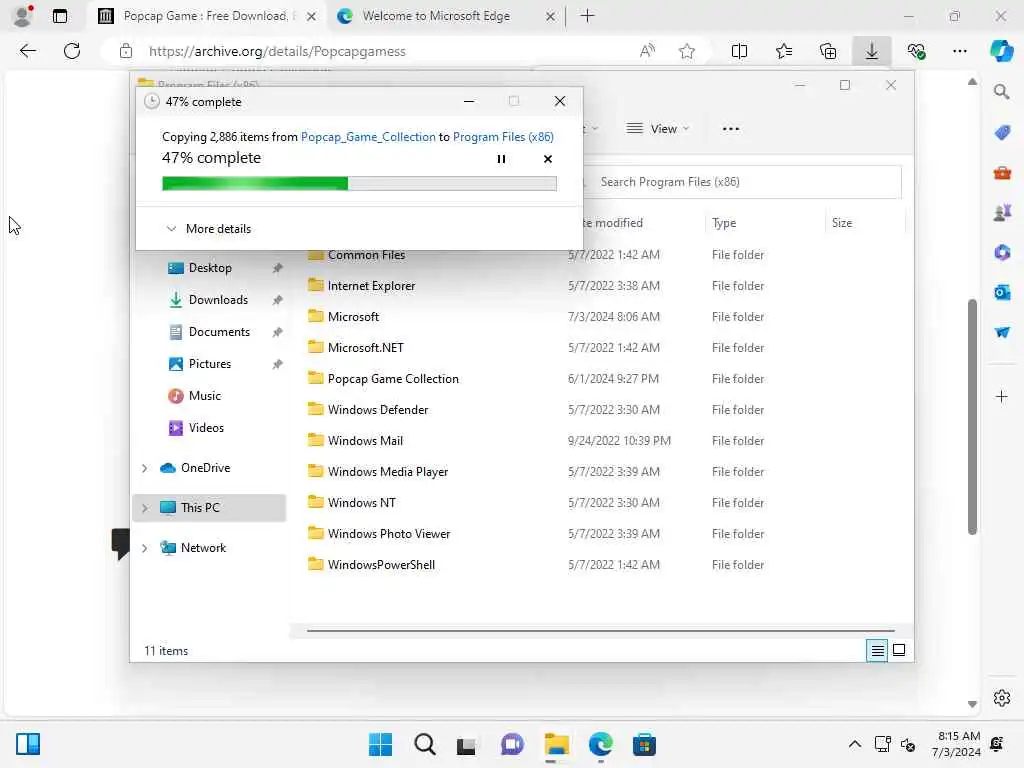This screenshot has width=1024, height=768.
Task: Switch to large thumbnails view icon
Action: (x=899, y=650)
